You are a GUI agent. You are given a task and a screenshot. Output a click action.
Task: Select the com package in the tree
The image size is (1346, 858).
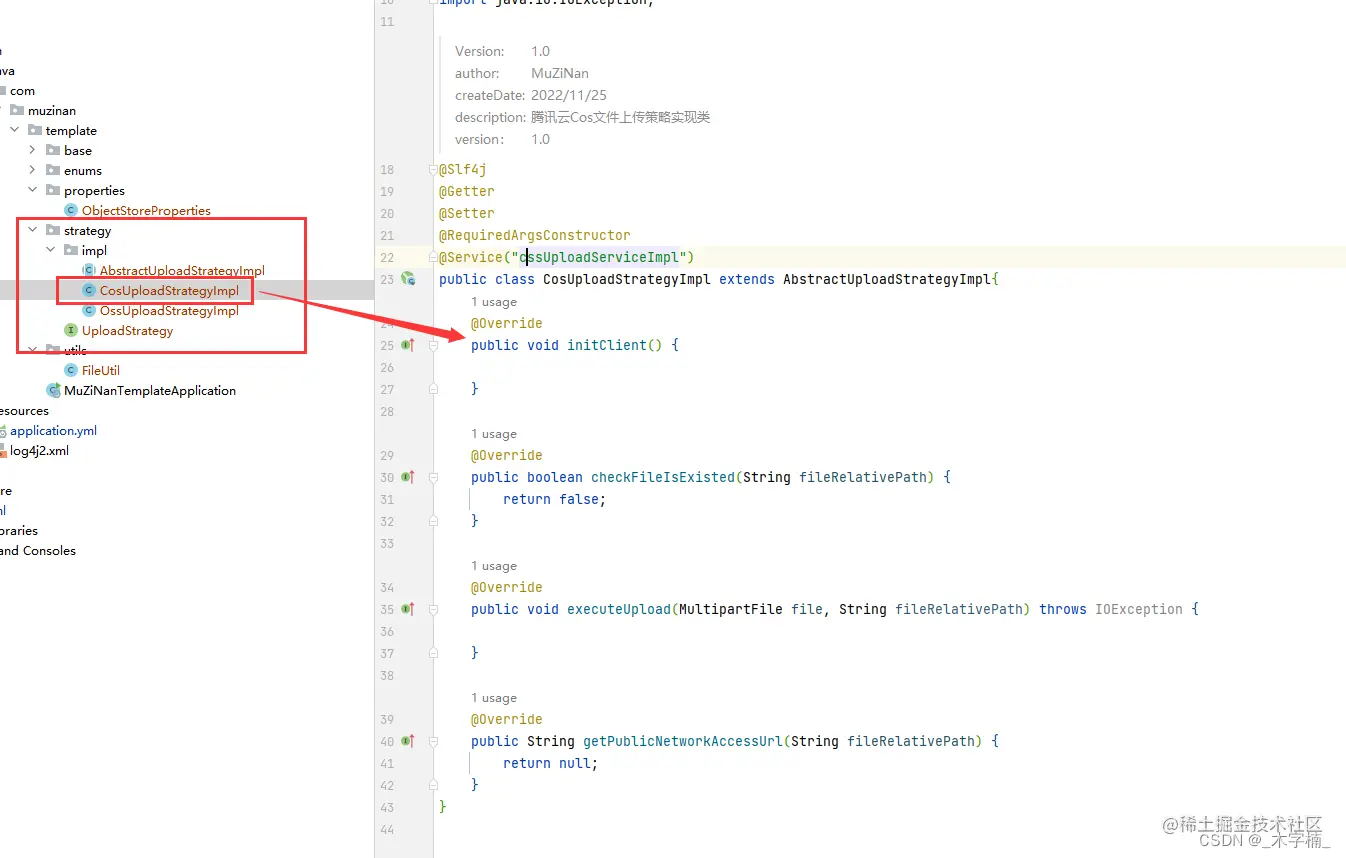[x=22, y=91]
